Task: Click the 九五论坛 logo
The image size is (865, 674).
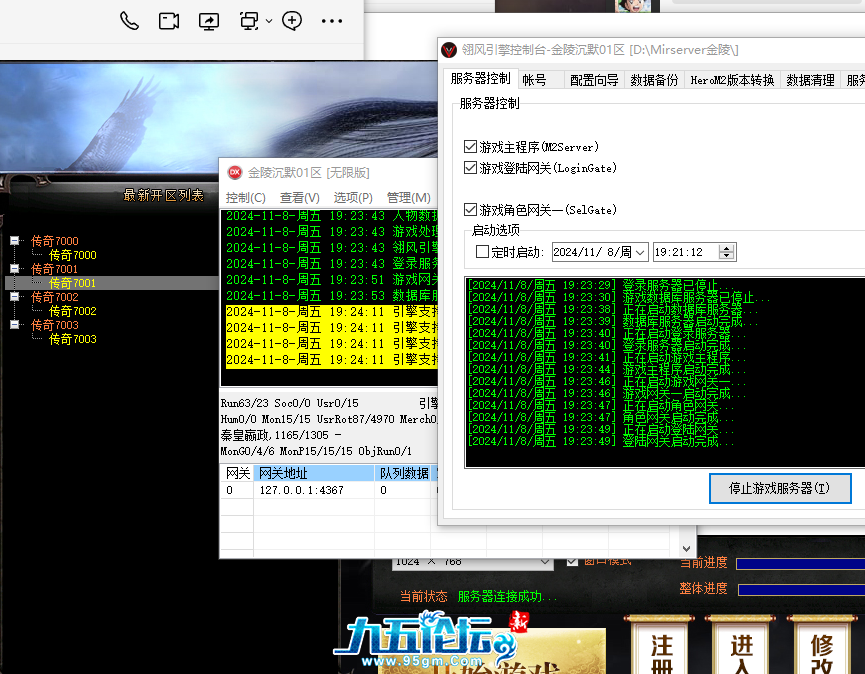Action: (x=430, y=640)
